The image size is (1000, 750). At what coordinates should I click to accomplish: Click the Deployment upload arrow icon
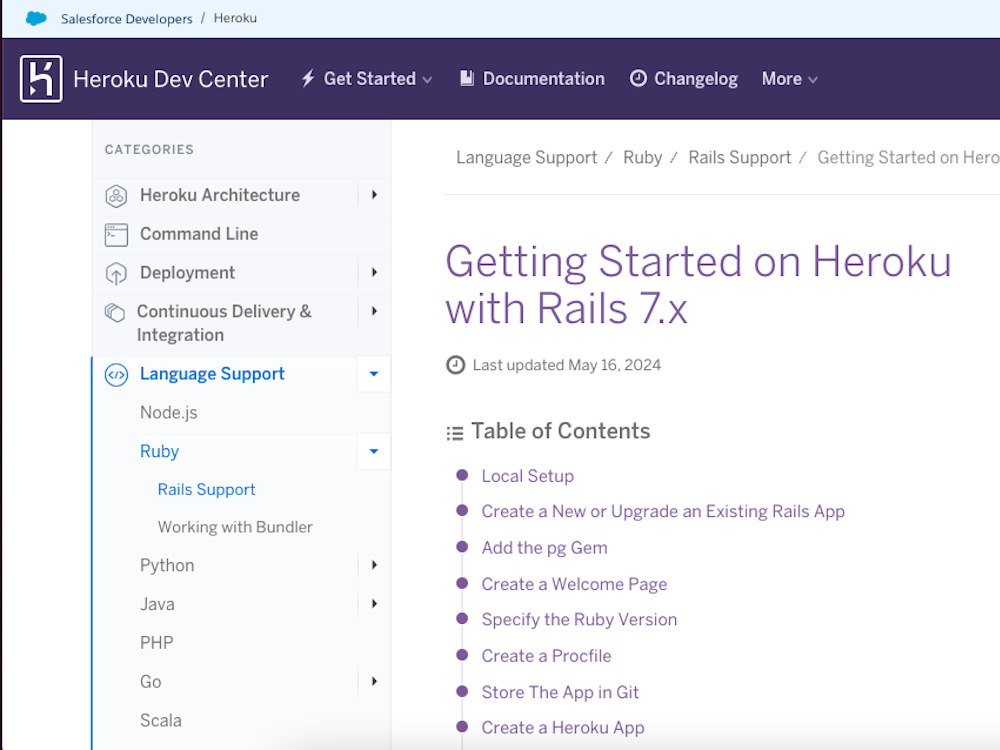116,274
